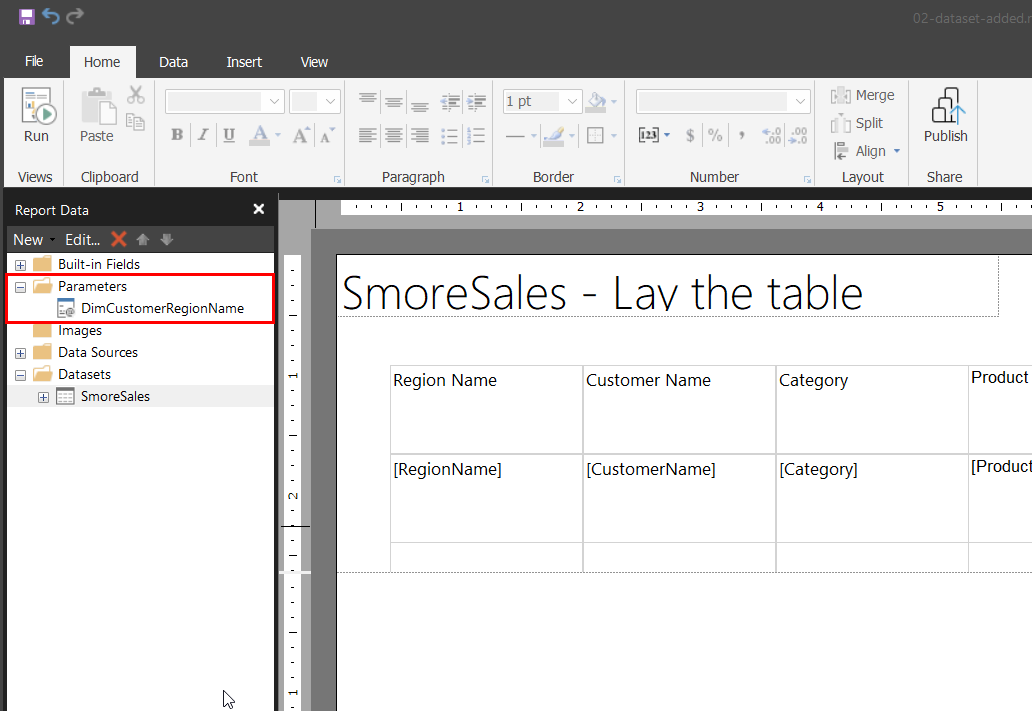
Task: Click Edit... in Report Data toolbar
Action: pos(82,240)
